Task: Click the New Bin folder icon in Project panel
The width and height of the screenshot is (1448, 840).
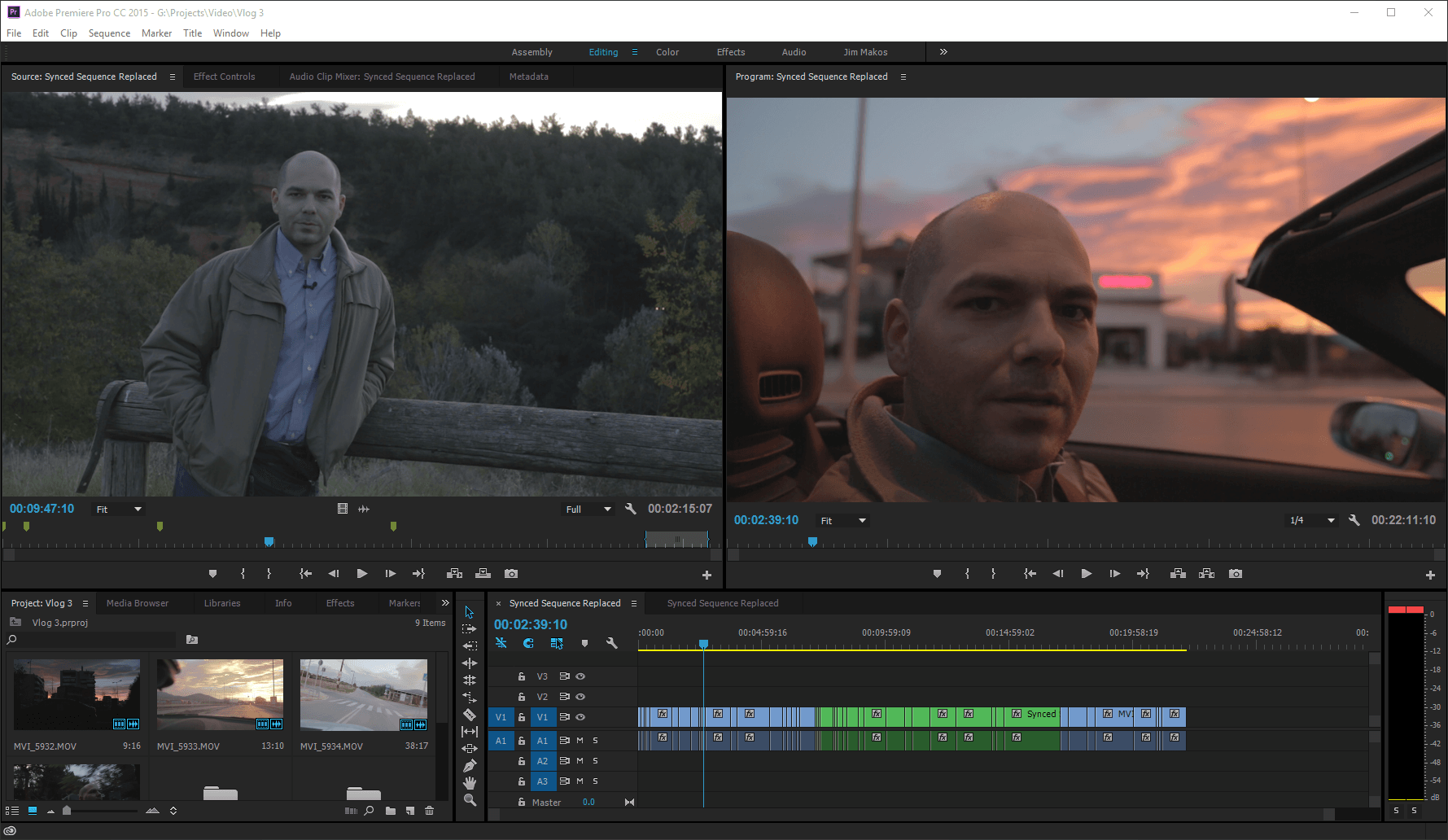Action: point(391,811)
